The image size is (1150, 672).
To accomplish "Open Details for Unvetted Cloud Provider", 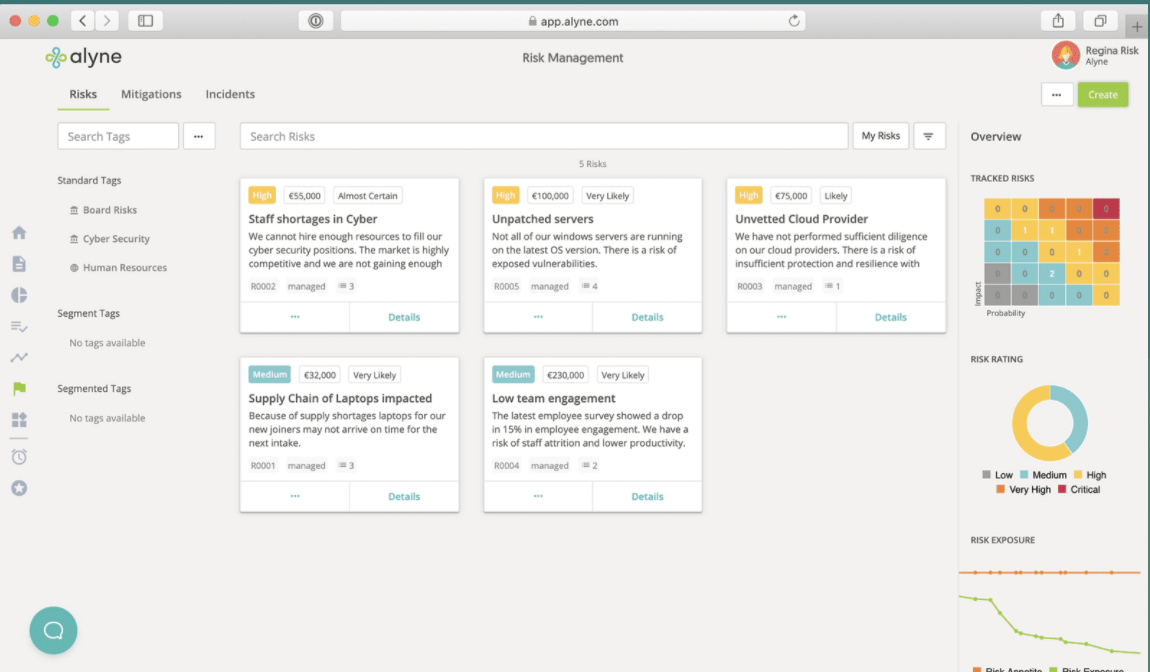I will tap(891, 317).
